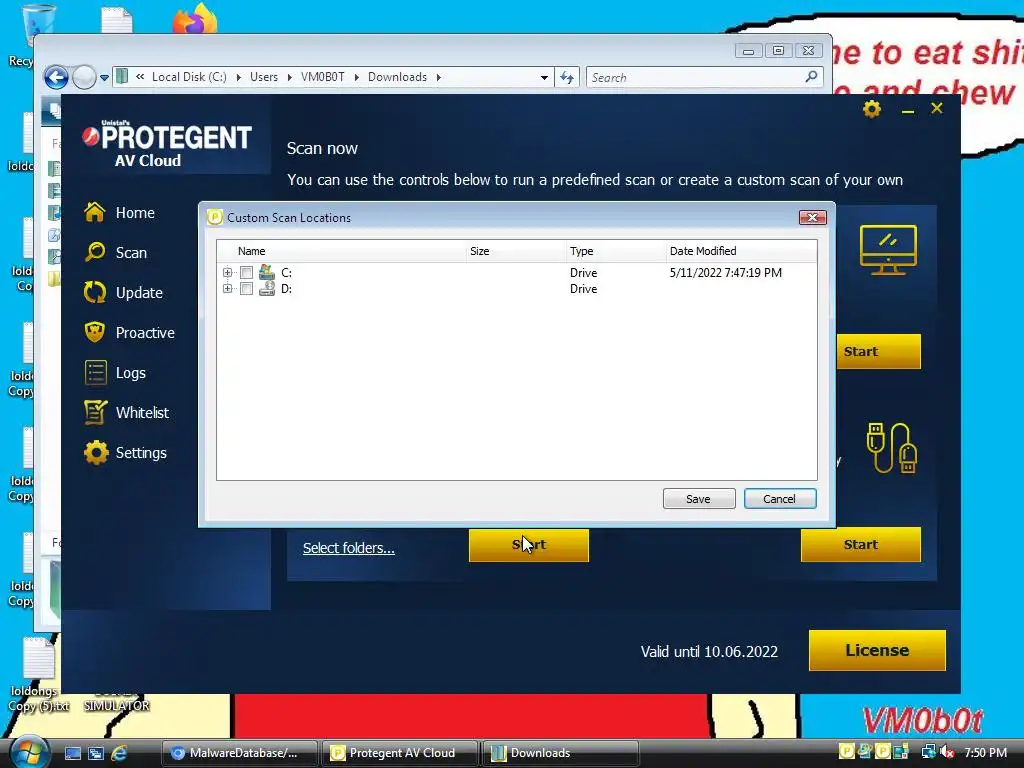Expand the C: drive tree node
Screen dimensions: 1024x768
click(x=227, y=272)
